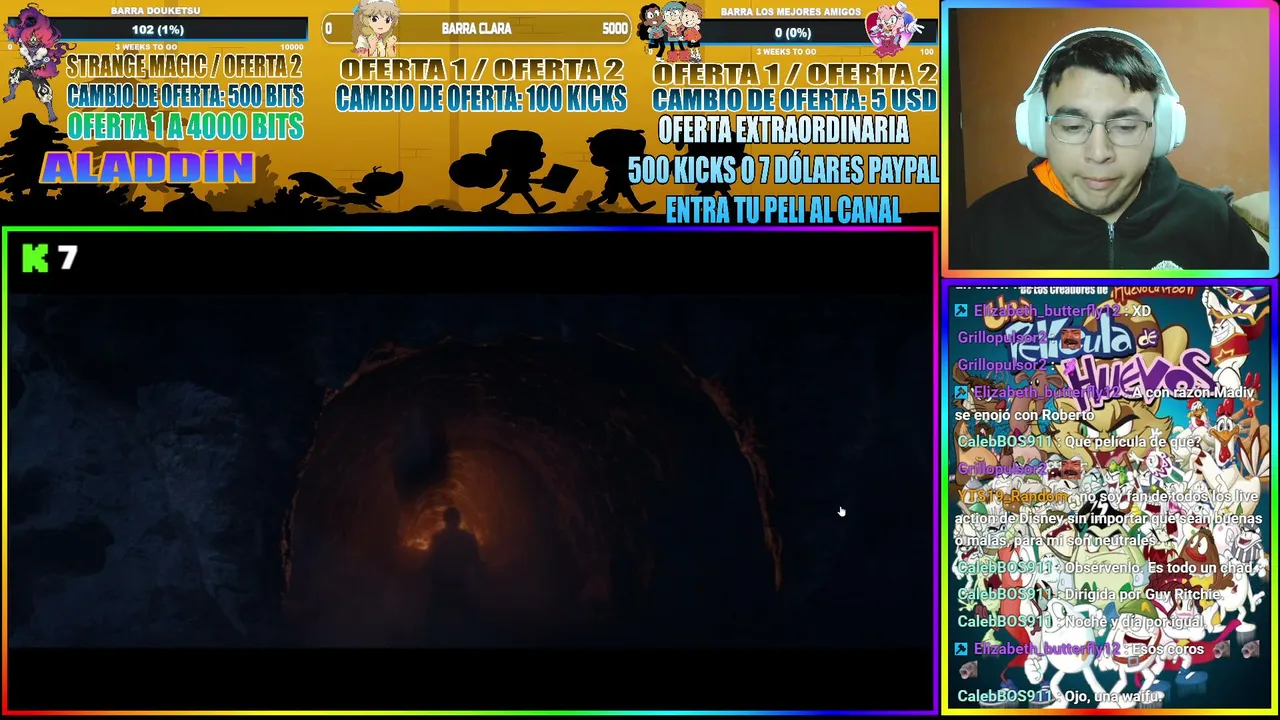The height and width of the screenshot is (720, 1280).
Task: Click the 'ENTRA TU PELI AL CANAL' text
Action: [783, 210]
